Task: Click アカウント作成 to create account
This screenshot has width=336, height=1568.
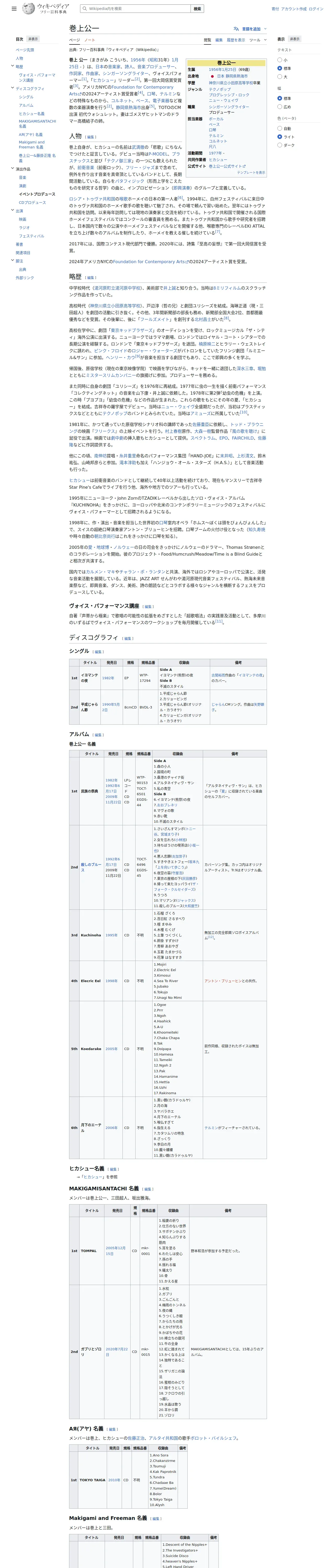Action: point(294,9)
